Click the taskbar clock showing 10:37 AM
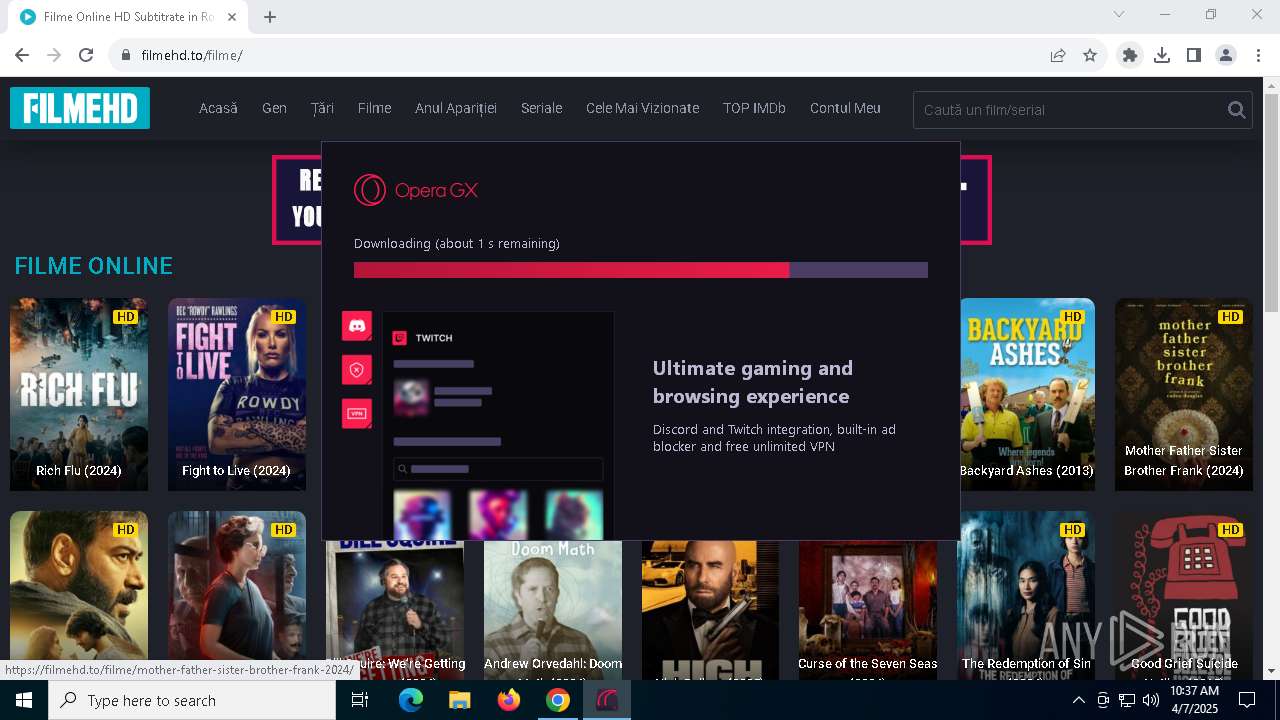 [x=1194, y=700]
